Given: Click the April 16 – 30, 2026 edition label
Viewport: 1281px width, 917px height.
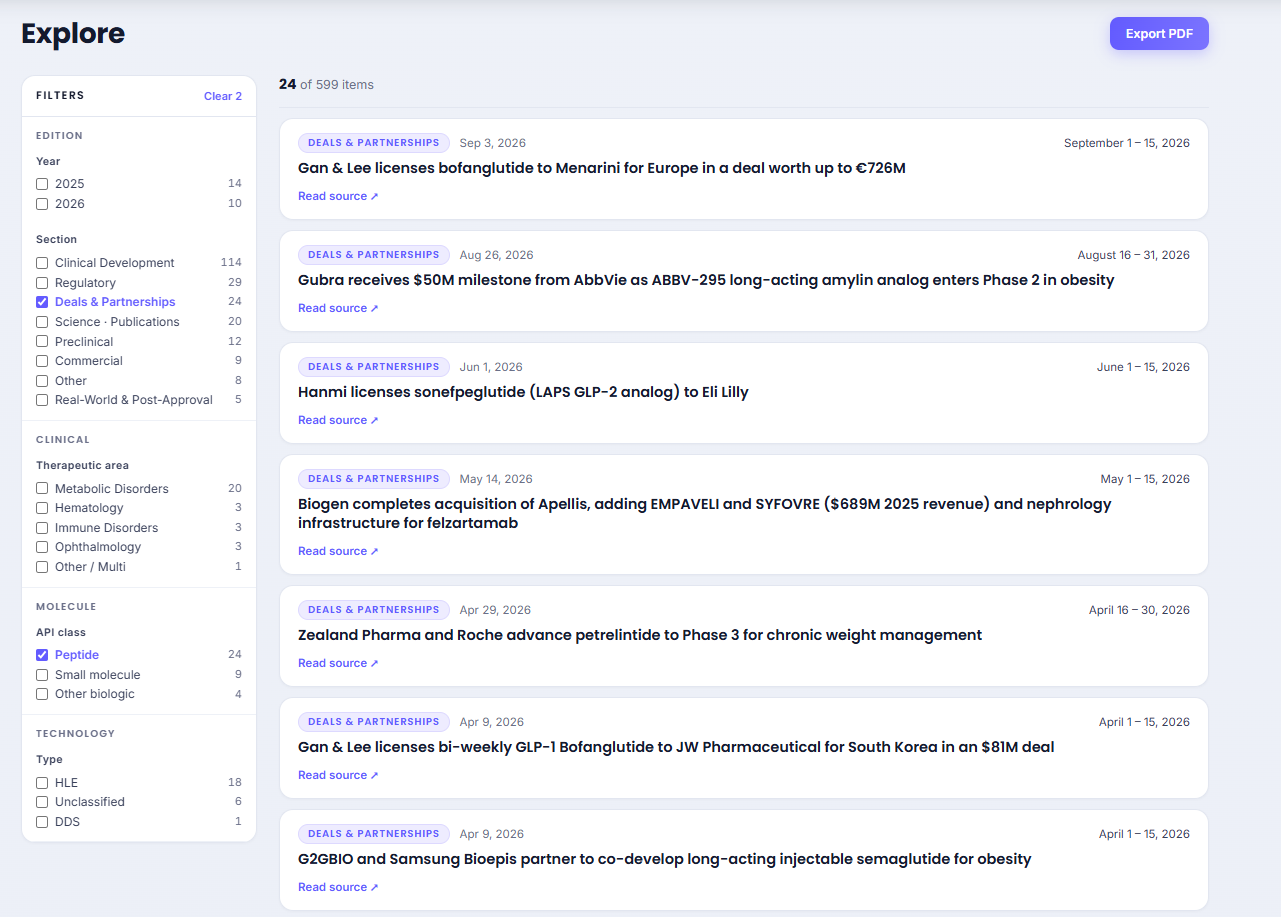Looking at the screenshot, I should click(1139, 610).
